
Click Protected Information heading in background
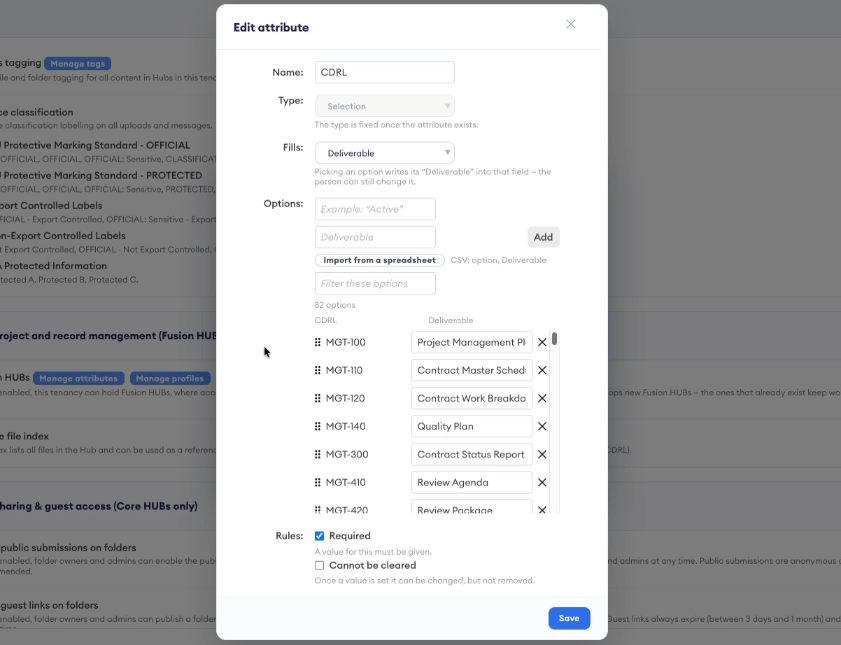[x=54, y=265]
